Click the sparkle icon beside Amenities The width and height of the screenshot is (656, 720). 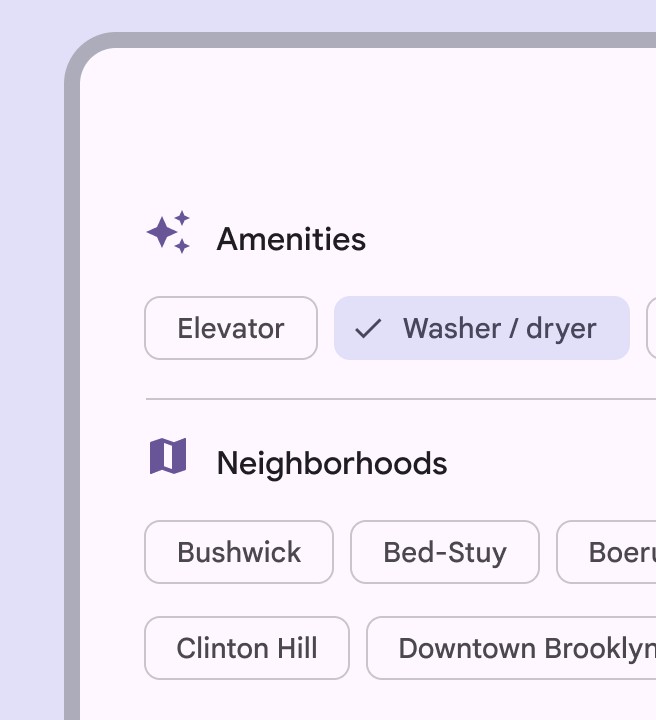pos(168,232)
